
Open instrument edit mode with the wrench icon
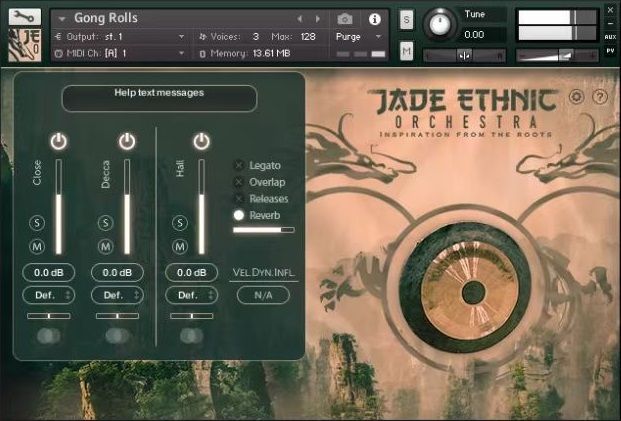[x=25, y=17]
